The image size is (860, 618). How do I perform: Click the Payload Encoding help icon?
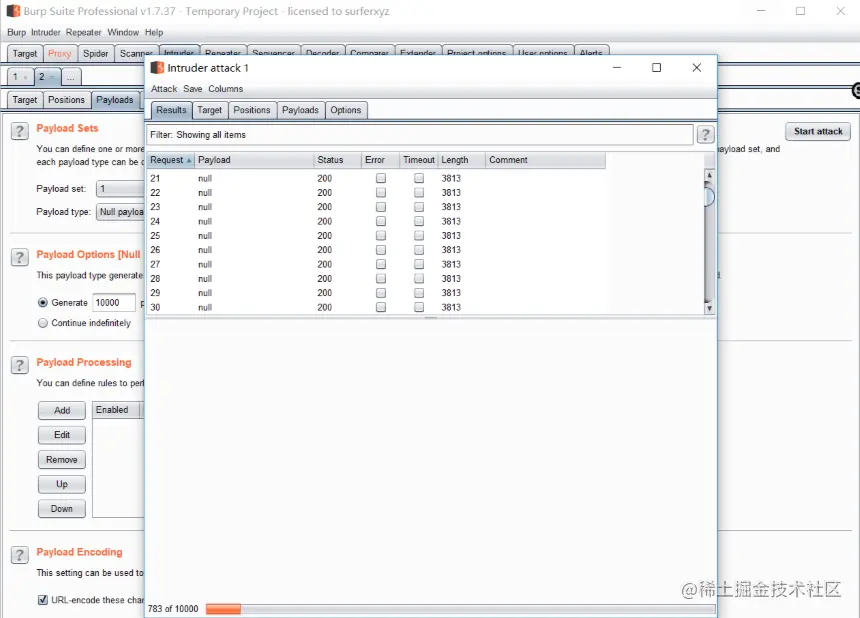(x=20, y=555)
